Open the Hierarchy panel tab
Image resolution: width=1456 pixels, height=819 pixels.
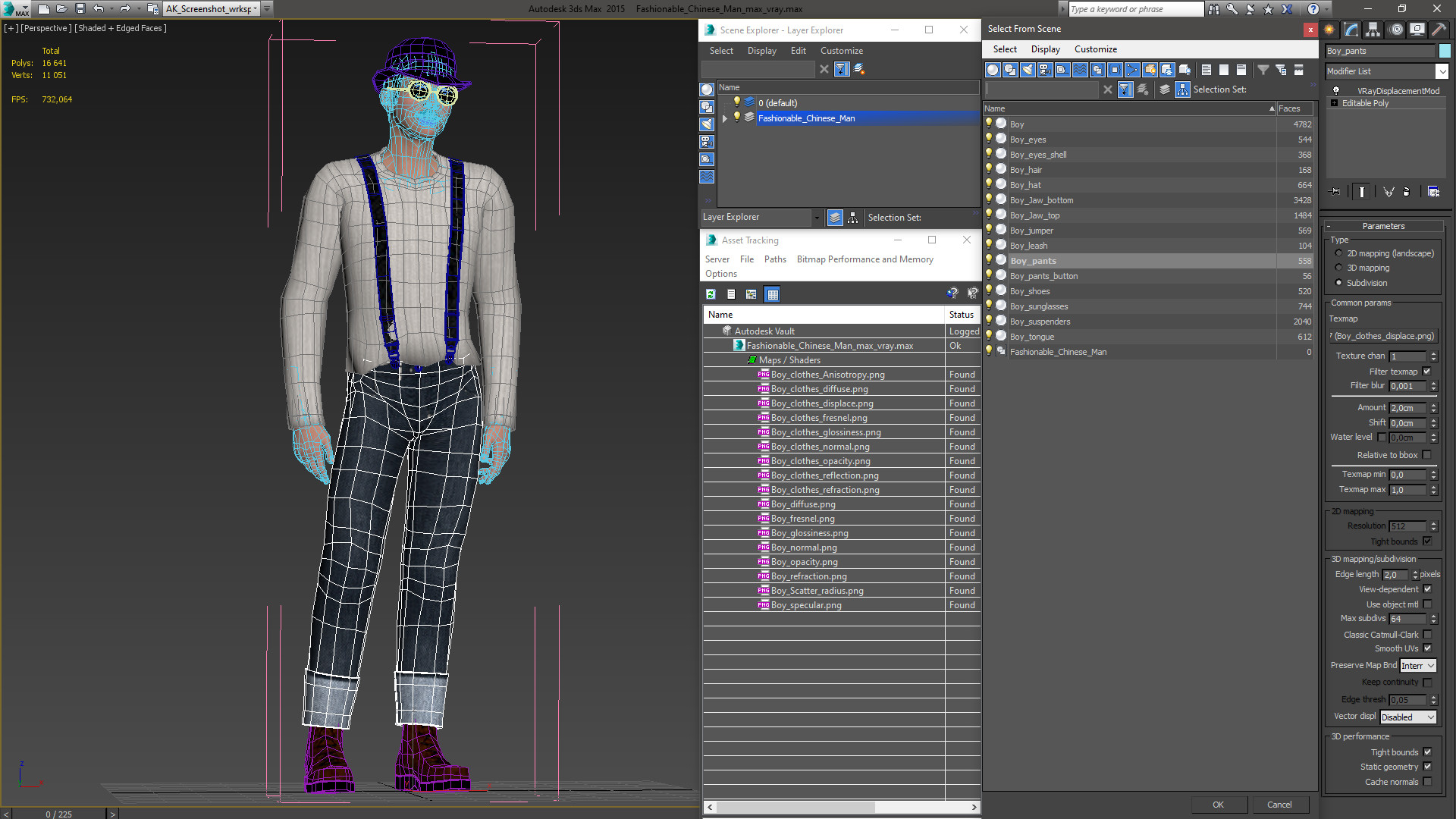pos(1373,30)
